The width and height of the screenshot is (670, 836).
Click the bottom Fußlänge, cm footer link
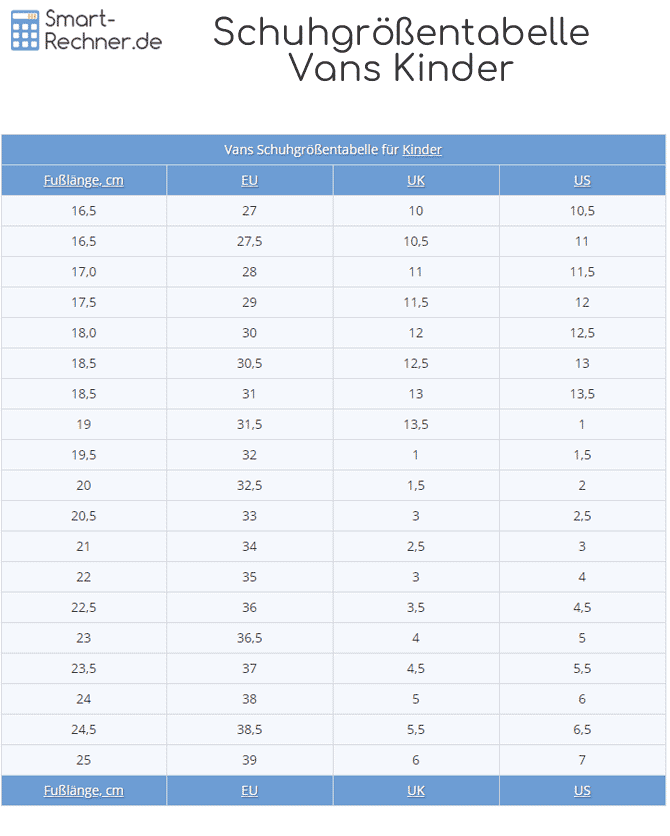pos(84,790)
